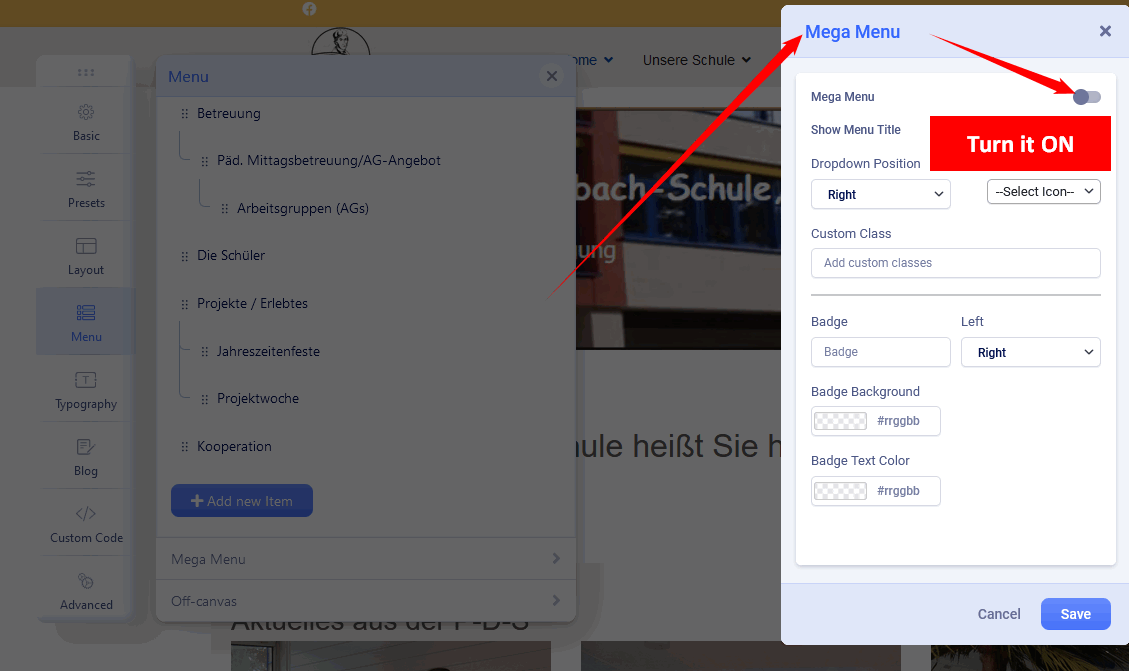Expand the Mega Menu section

tap(365, 559)
